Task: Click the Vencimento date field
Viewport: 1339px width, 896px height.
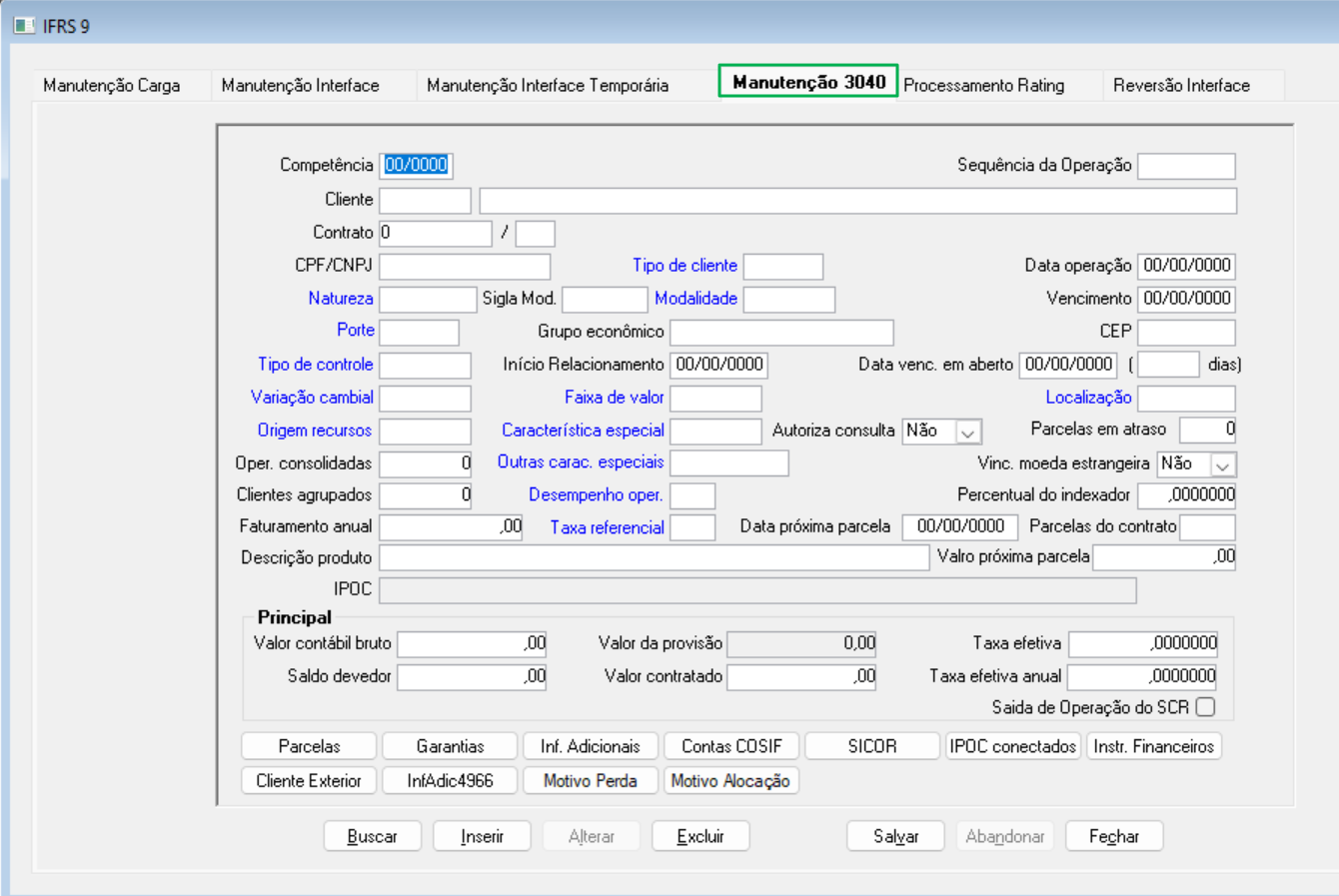Action: tap(1186, 300)
